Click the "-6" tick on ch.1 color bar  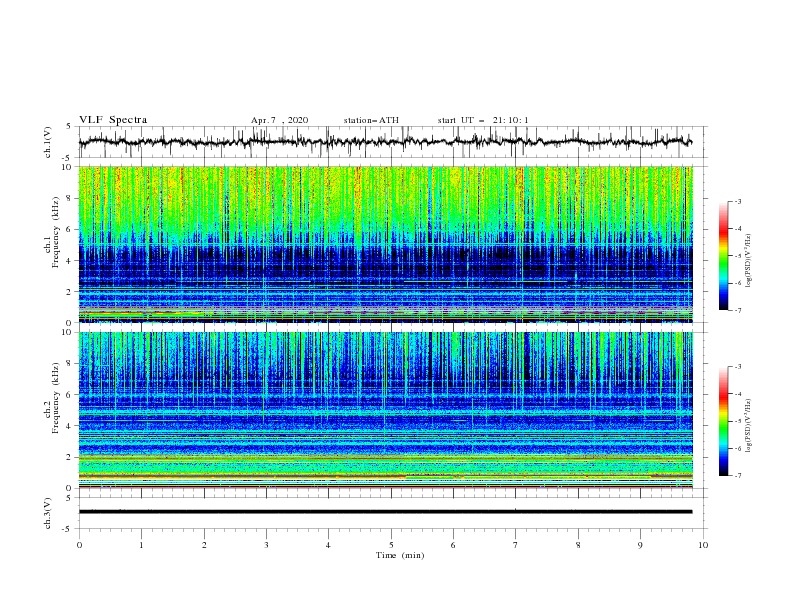coord(737,283)
